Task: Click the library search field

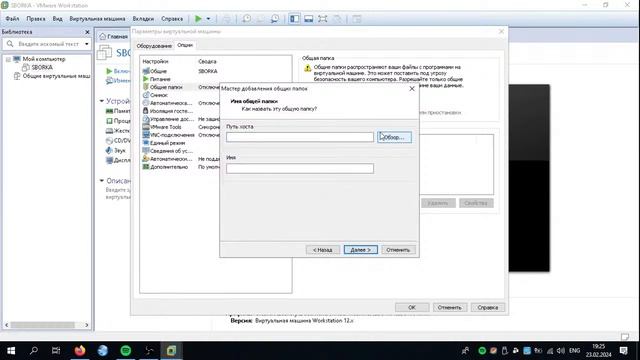Action: tap(48, 44)
